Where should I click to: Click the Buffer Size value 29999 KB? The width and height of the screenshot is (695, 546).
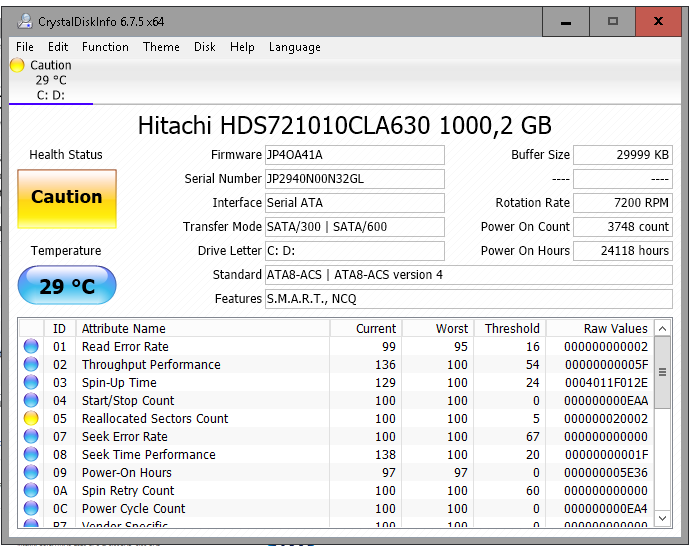click(x=623, y=155)
